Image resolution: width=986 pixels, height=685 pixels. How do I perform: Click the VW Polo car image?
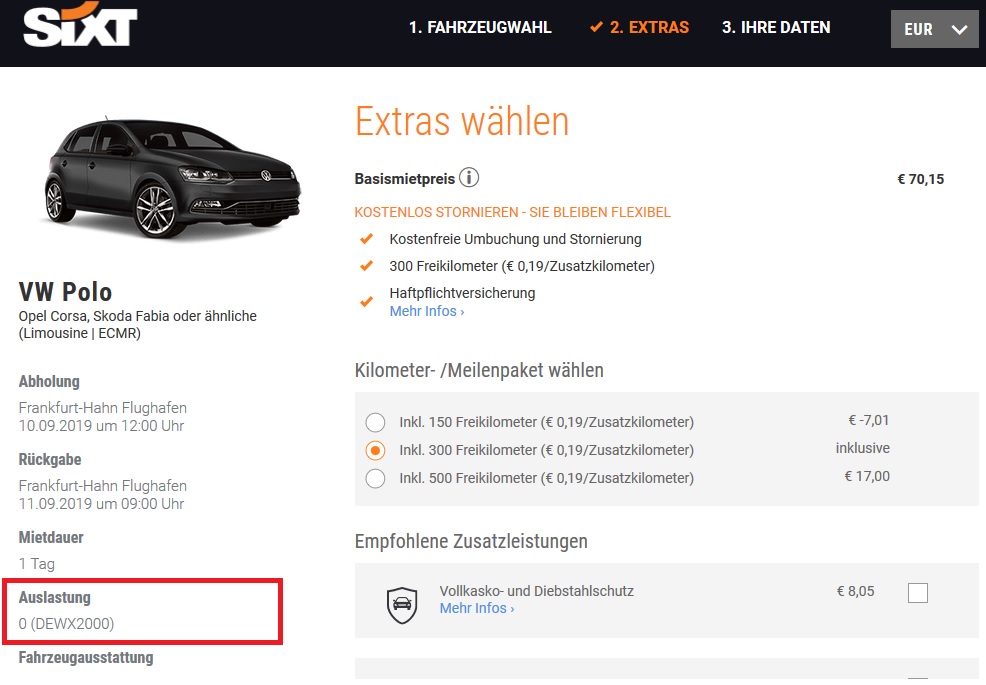coord(173,178)
